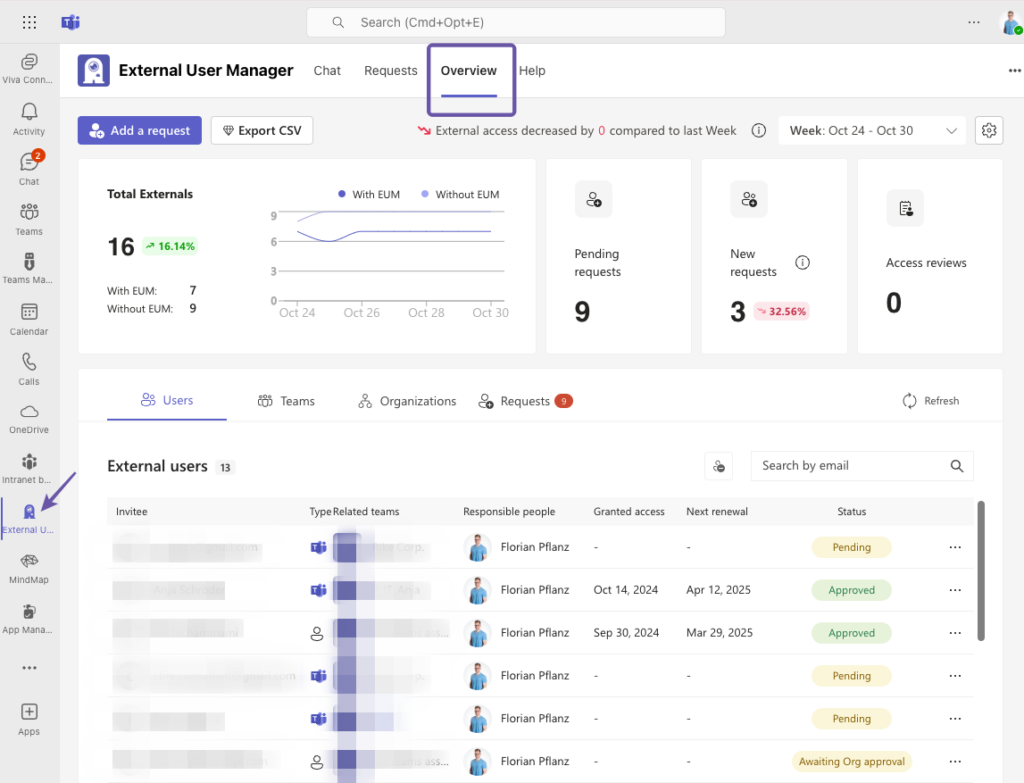
Task: Open Teams in the left sidebar
Action: (29, 219)
